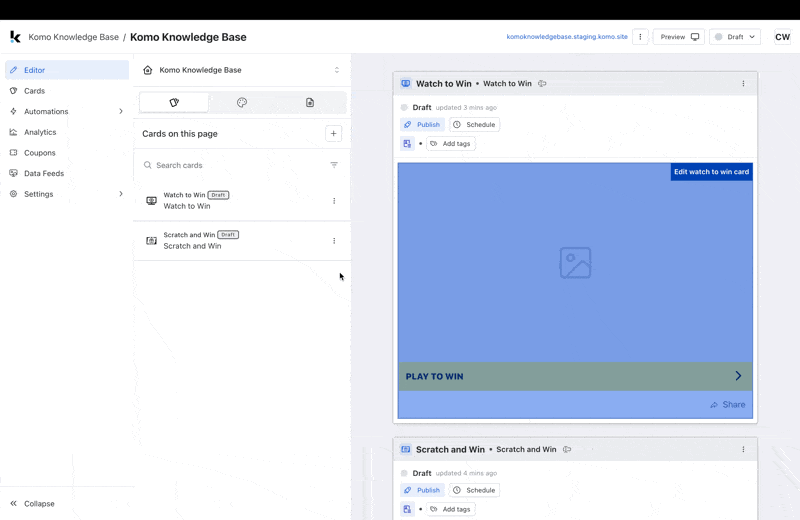The height and width of the screenshot is (520, 800).
Task: Switch to the palette styling tab
Action: (x=242, y=102)
